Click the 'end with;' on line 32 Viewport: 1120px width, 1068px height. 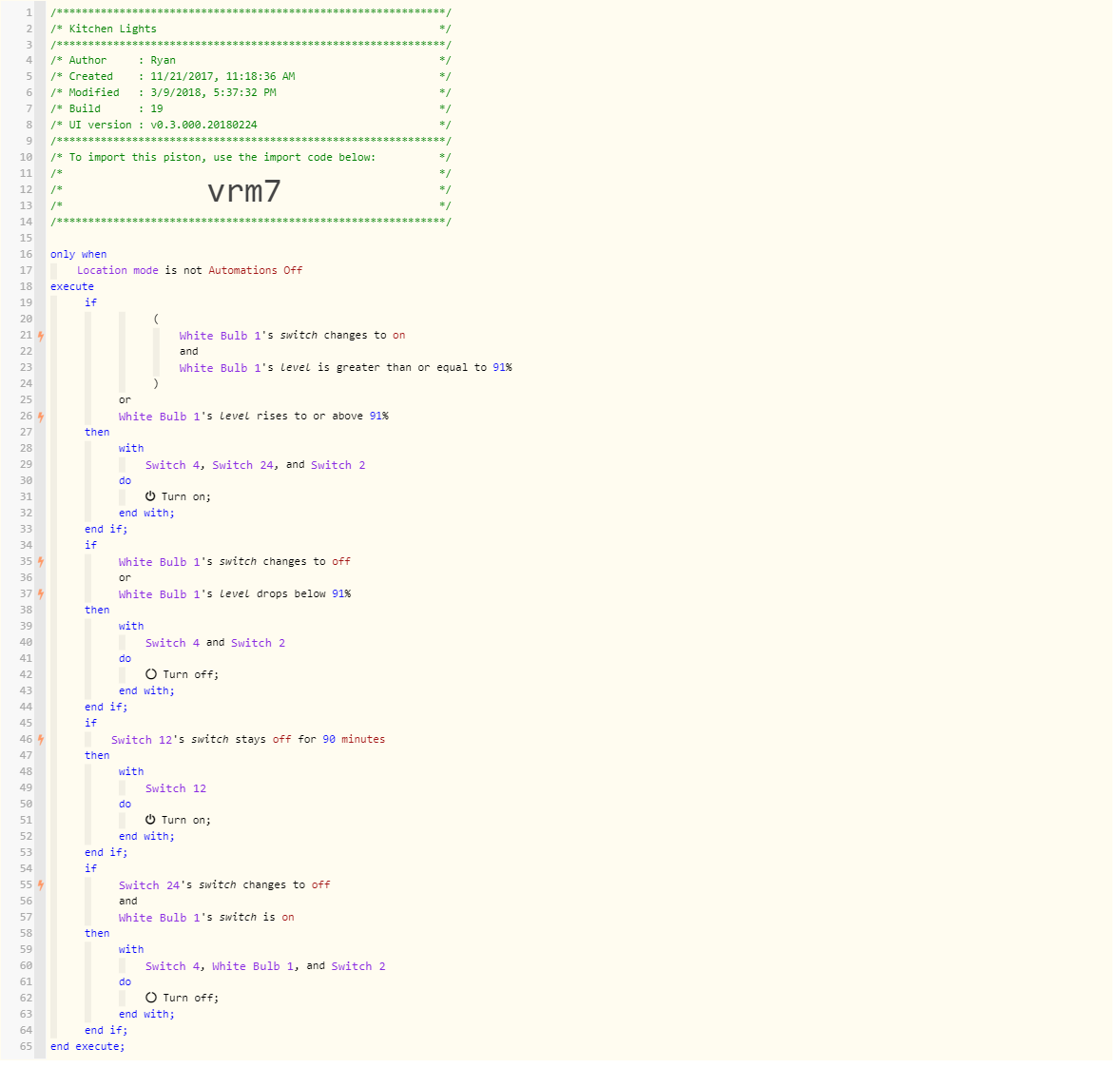[146, 513]
